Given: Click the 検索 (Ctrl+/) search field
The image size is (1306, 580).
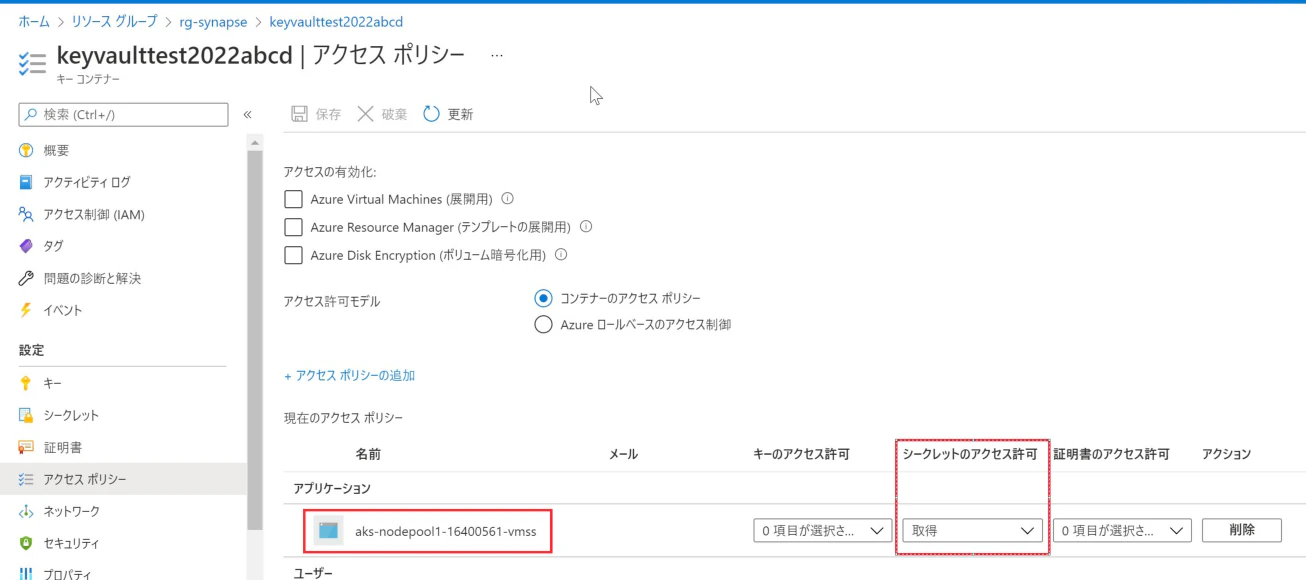Looking at the screenshot, I should click(x=123, y=115).
